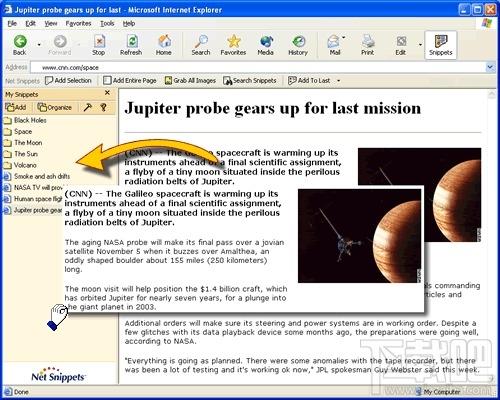The image size is (500, 400).
Task: Click Add in My Snippets panel
Action: click(x=16, y=107)
